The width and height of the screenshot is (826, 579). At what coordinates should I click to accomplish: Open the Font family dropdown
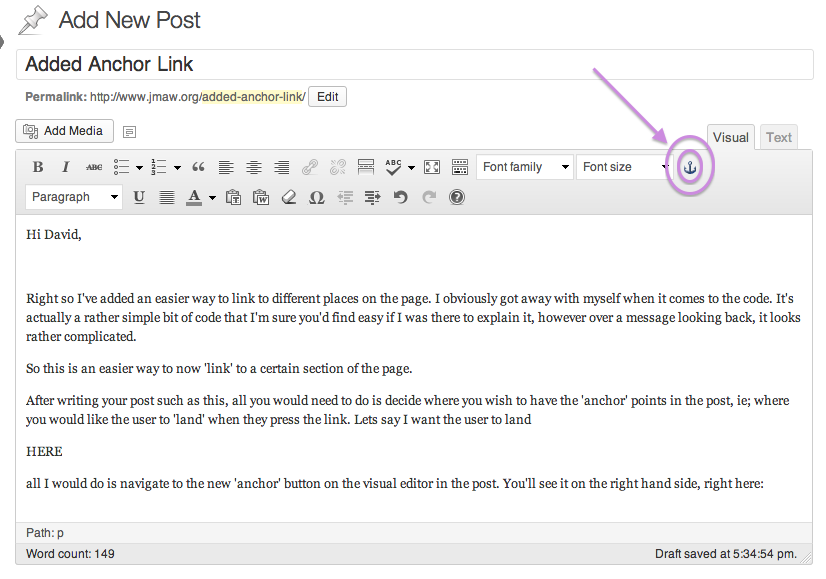525,167
